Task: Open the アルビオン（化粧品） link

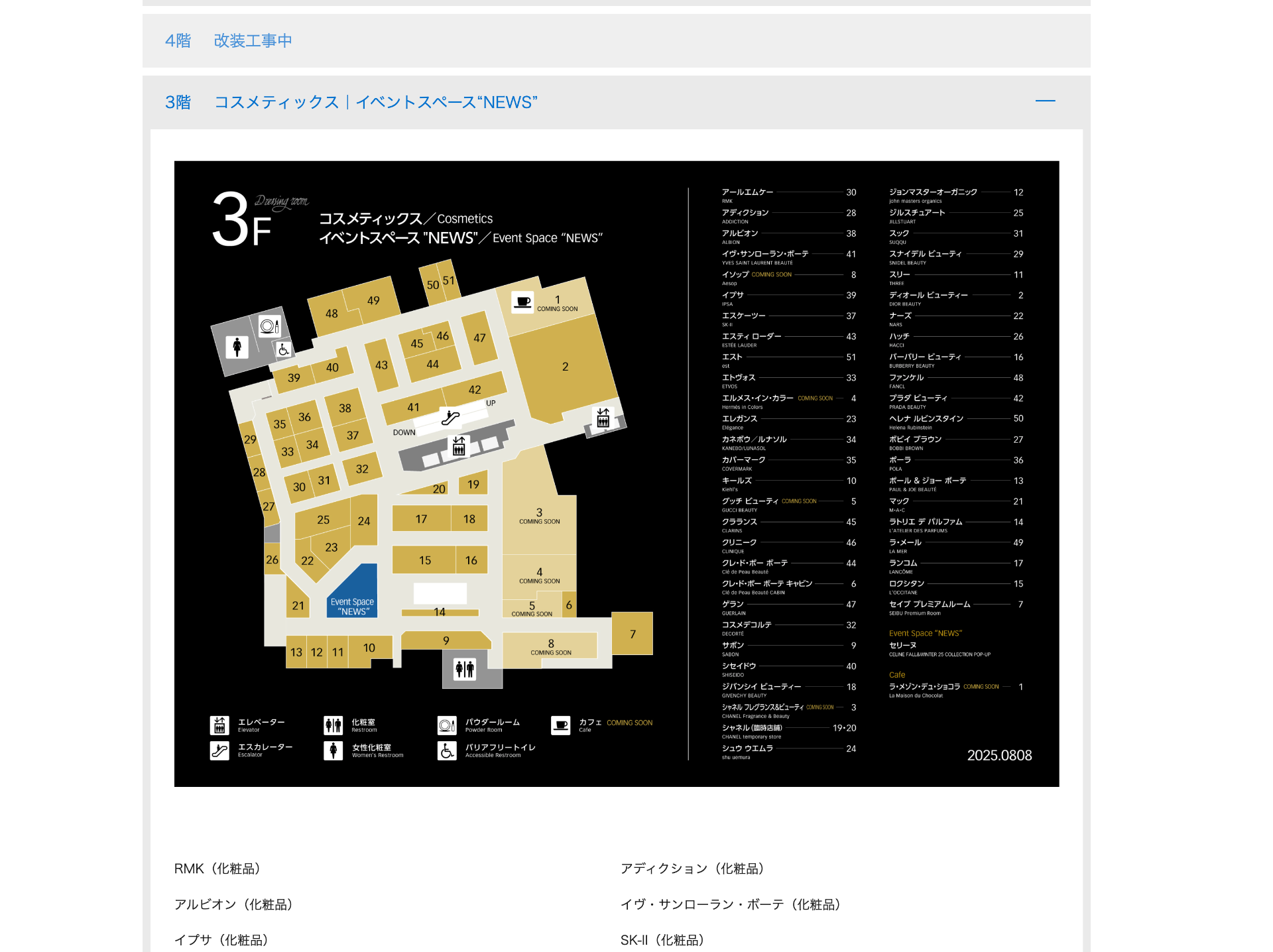Action: click(x=233, y=904)
